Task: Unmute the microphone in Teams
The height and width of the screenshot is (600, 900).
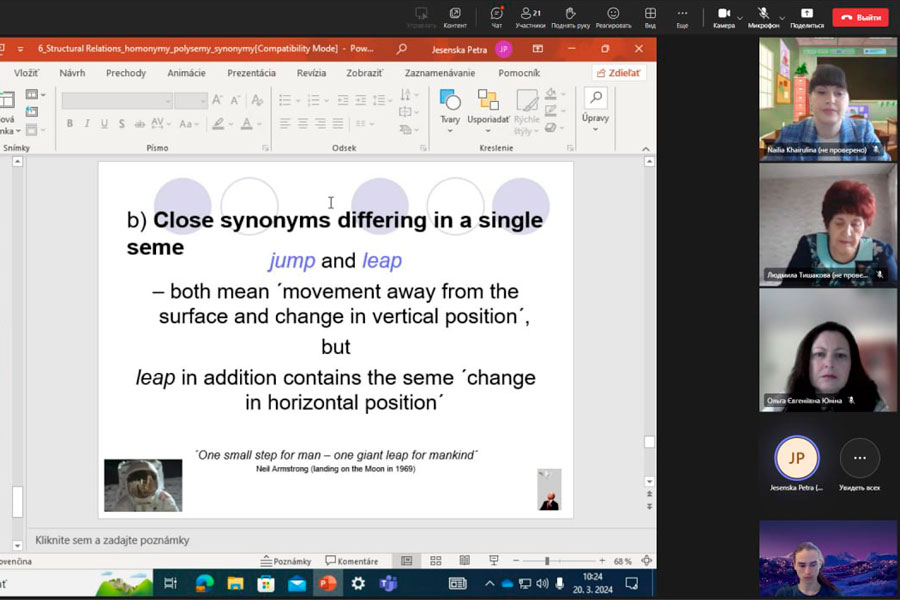Action: coord(762,16)
